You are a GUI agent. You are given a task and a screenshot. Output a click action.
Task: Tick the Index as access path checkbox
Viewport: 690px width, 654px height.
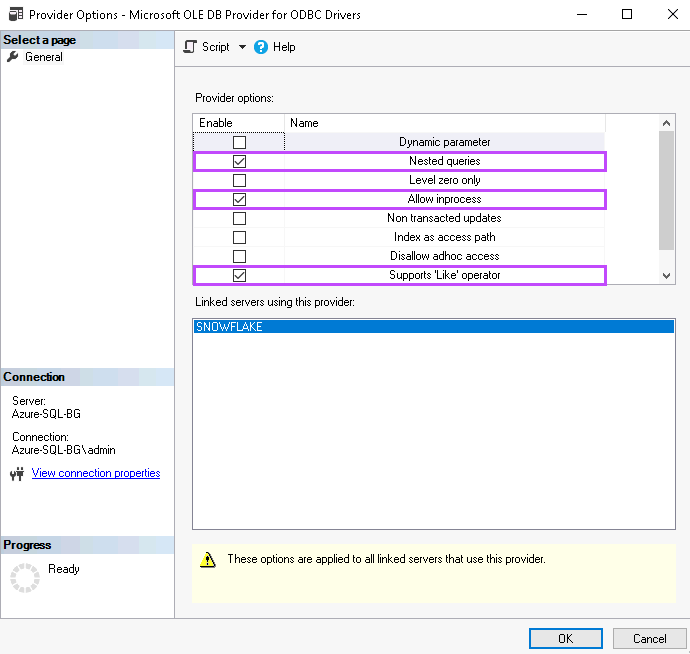point(239,237)
